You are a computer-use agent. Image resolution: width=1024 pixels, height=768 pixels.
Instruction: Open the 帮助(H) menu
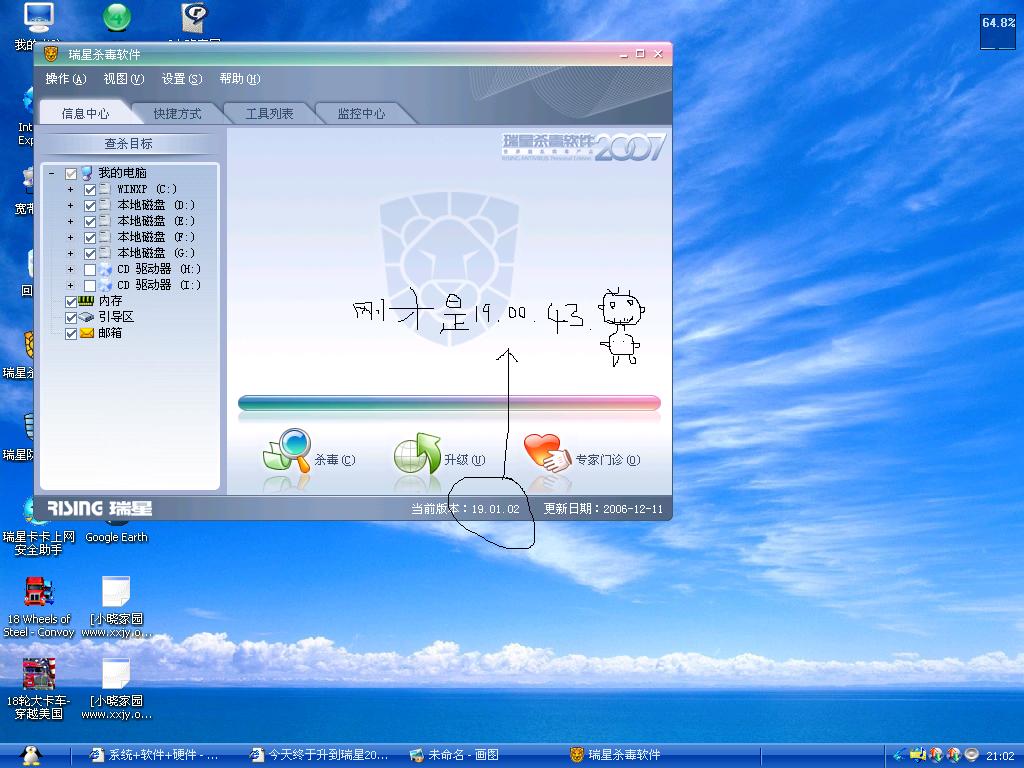[240, 79]
